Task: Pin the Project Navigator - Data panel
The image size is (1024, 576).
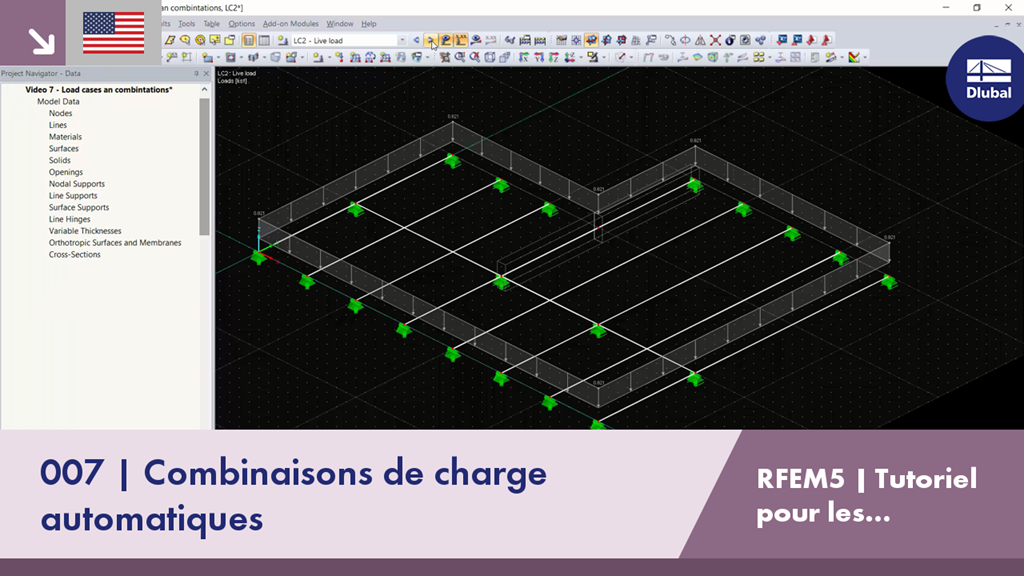Action: 196,74
